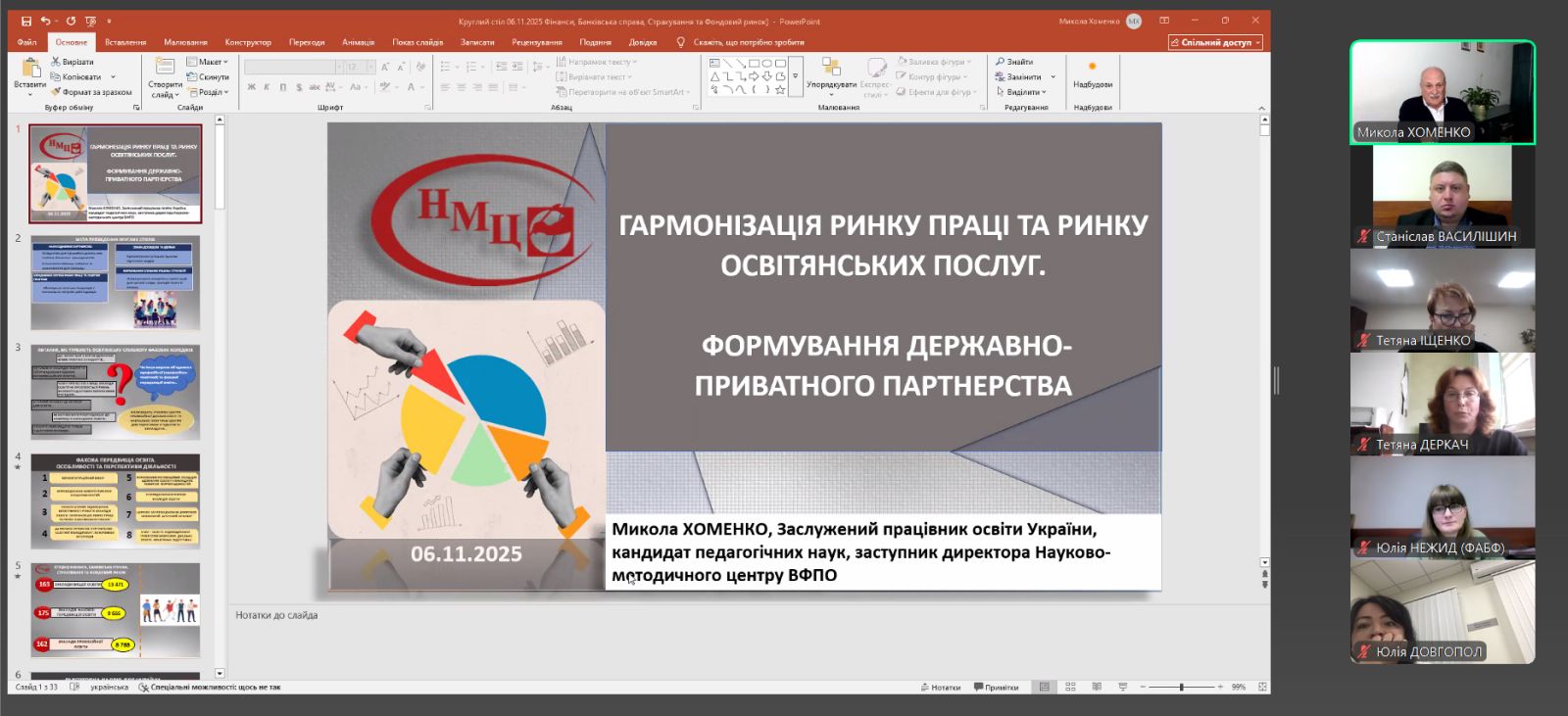Click the Save icon in quick access toolbar

click(x=26, y=21)
